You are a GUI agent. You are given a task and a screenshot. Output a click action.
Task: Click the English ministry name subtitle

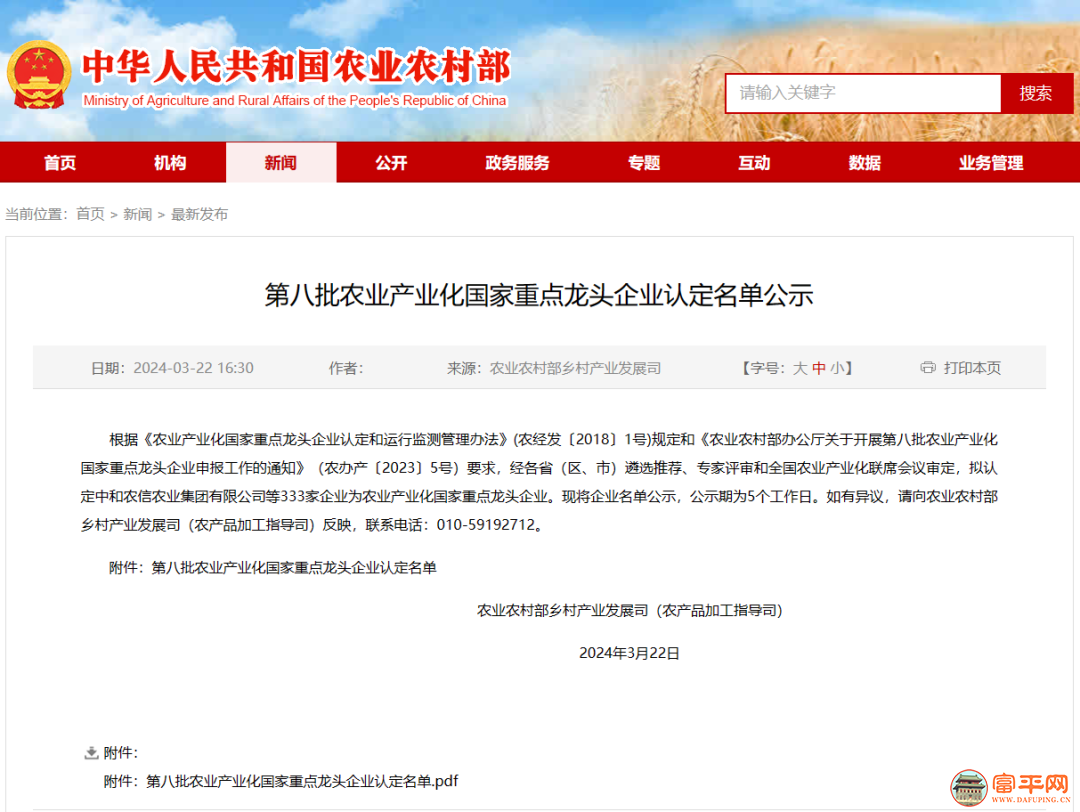[x=295, y=101]
